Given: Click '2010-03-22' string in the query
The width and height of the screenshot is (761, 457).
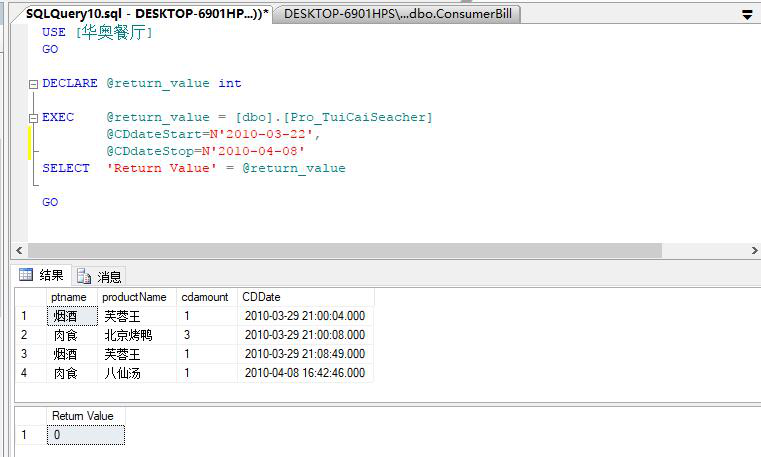Looking at the screenshot, I should click(266, 134).
